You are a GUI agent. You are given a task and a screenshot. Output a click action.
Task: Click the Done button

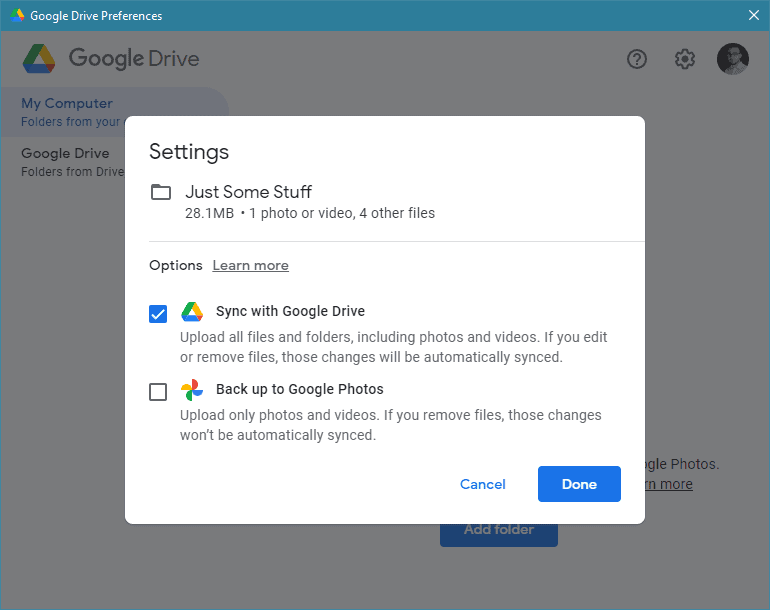(x=579, y=484)
